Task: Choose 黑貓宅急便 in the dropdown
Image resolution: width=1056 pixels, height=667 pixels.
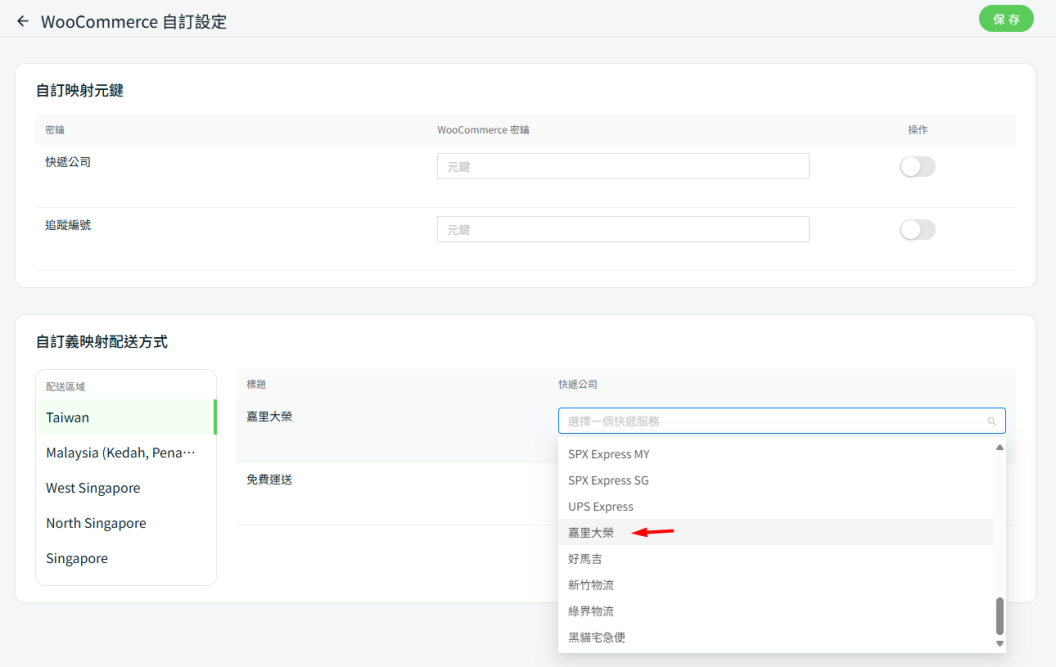Action: 597,637
